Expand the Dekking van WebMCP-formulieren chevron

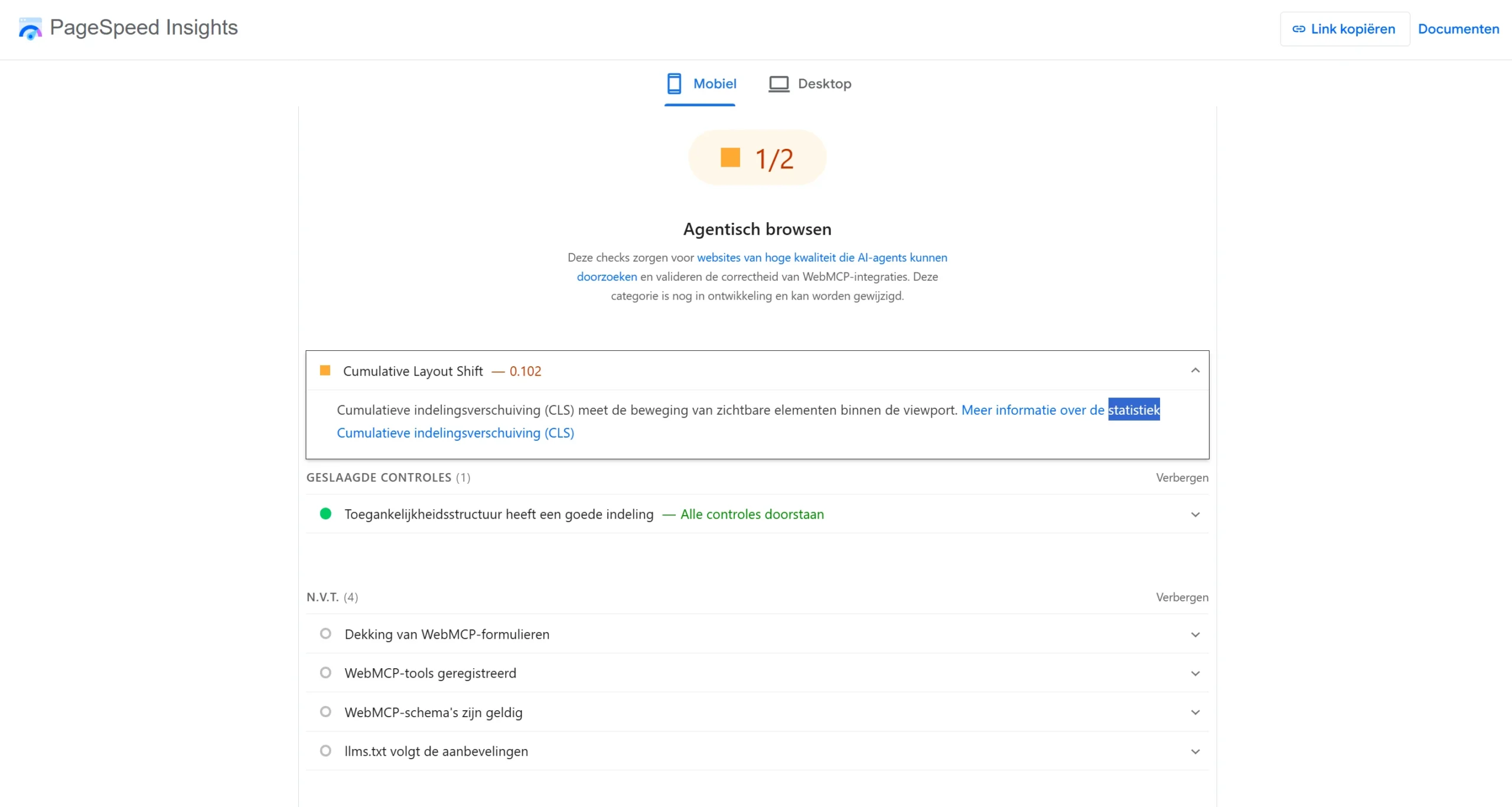pos(1195,634)
